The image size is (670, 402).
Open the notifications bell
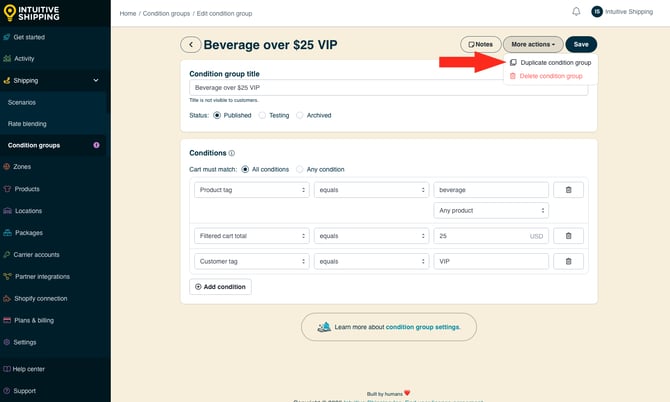pyautogui.click(x=576, y=12)
